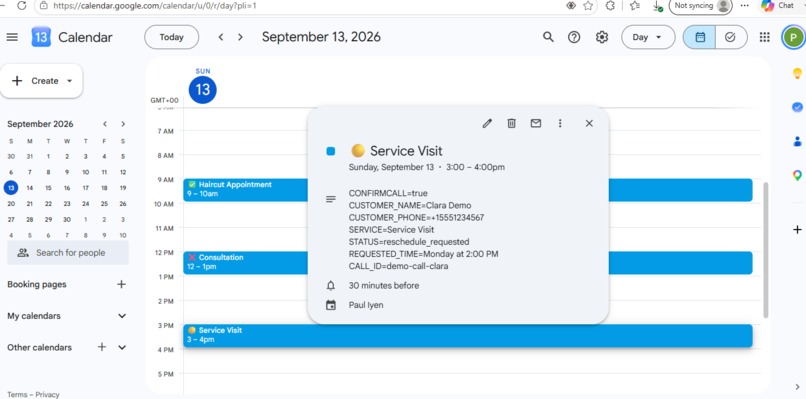Select September 21 in mini calendar

[x=30, y=204]
